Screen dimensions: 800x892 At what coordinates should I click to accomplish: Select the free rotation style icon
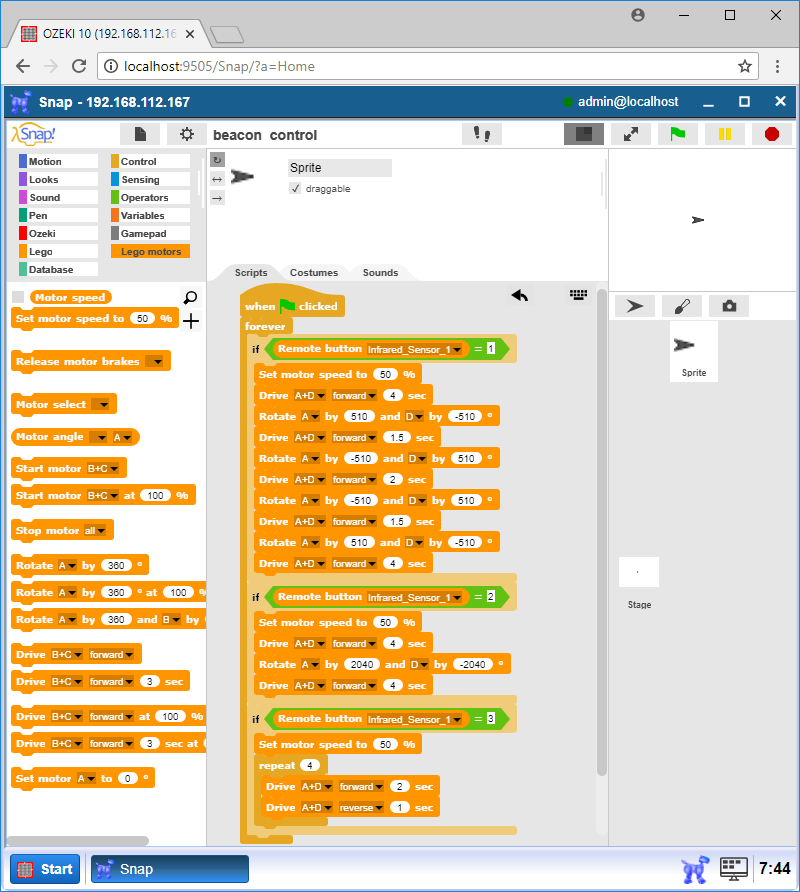tap(217, 160)
